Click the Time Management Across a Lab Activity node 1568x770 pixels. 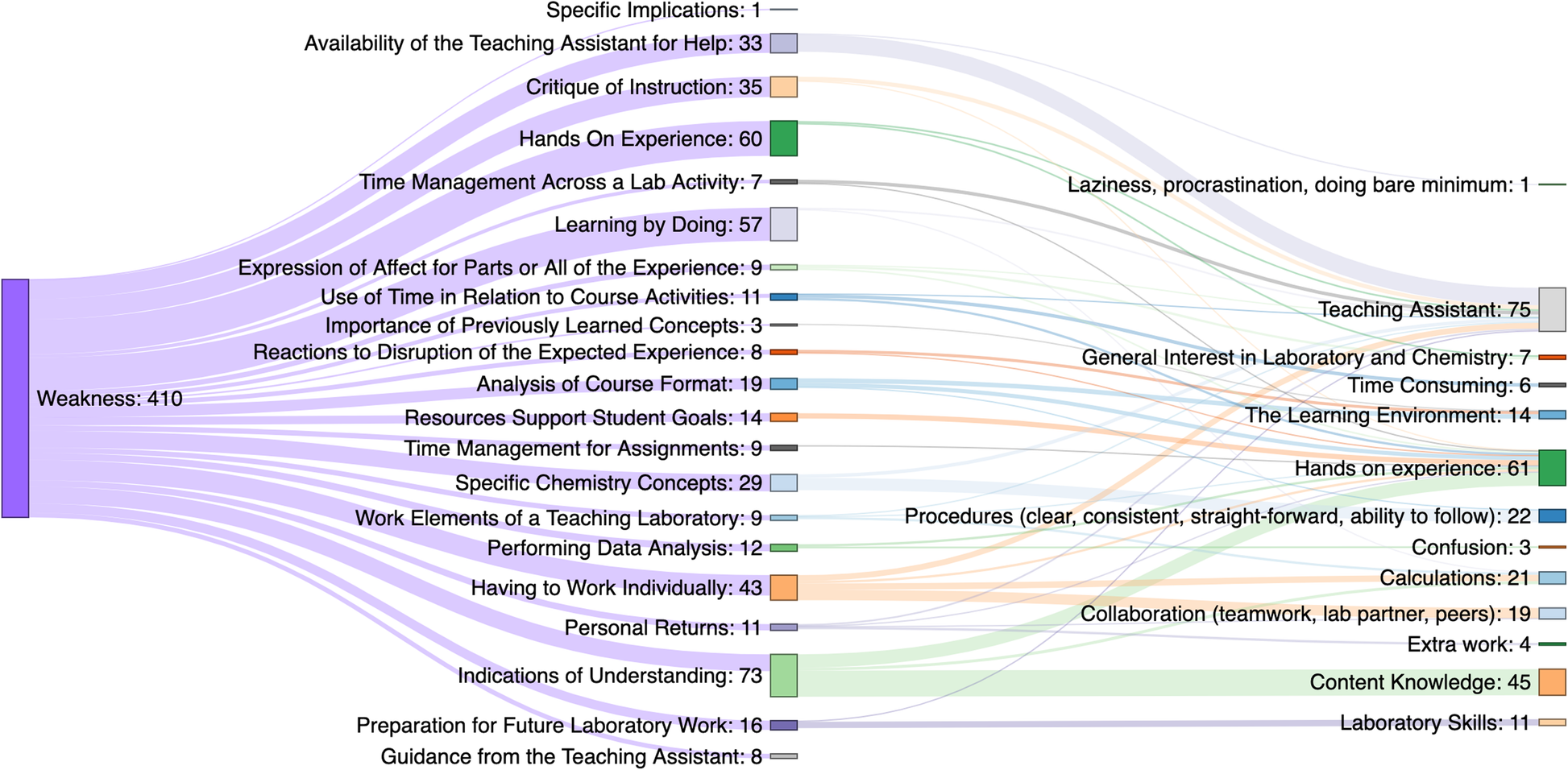pos(783,182)
